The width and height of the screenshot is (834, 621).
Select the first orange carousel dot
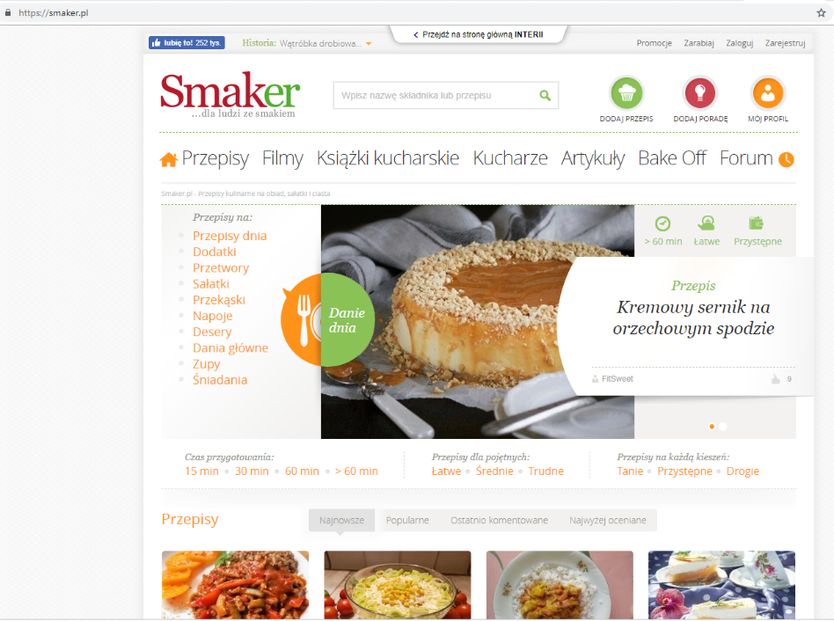[712, 426]
